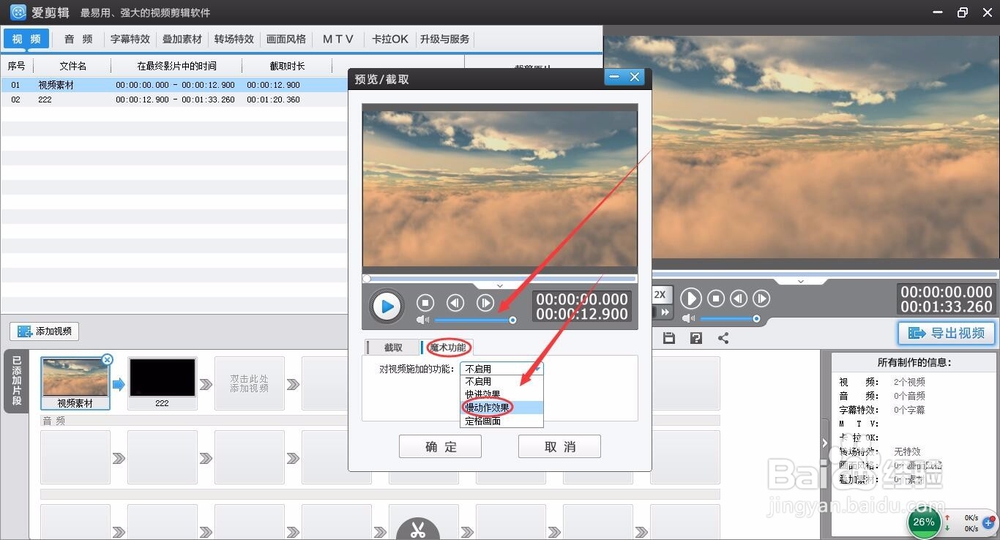Step forward one frame in the dialog player
This screenshot has height=540, width=1000.
(485, 303)
